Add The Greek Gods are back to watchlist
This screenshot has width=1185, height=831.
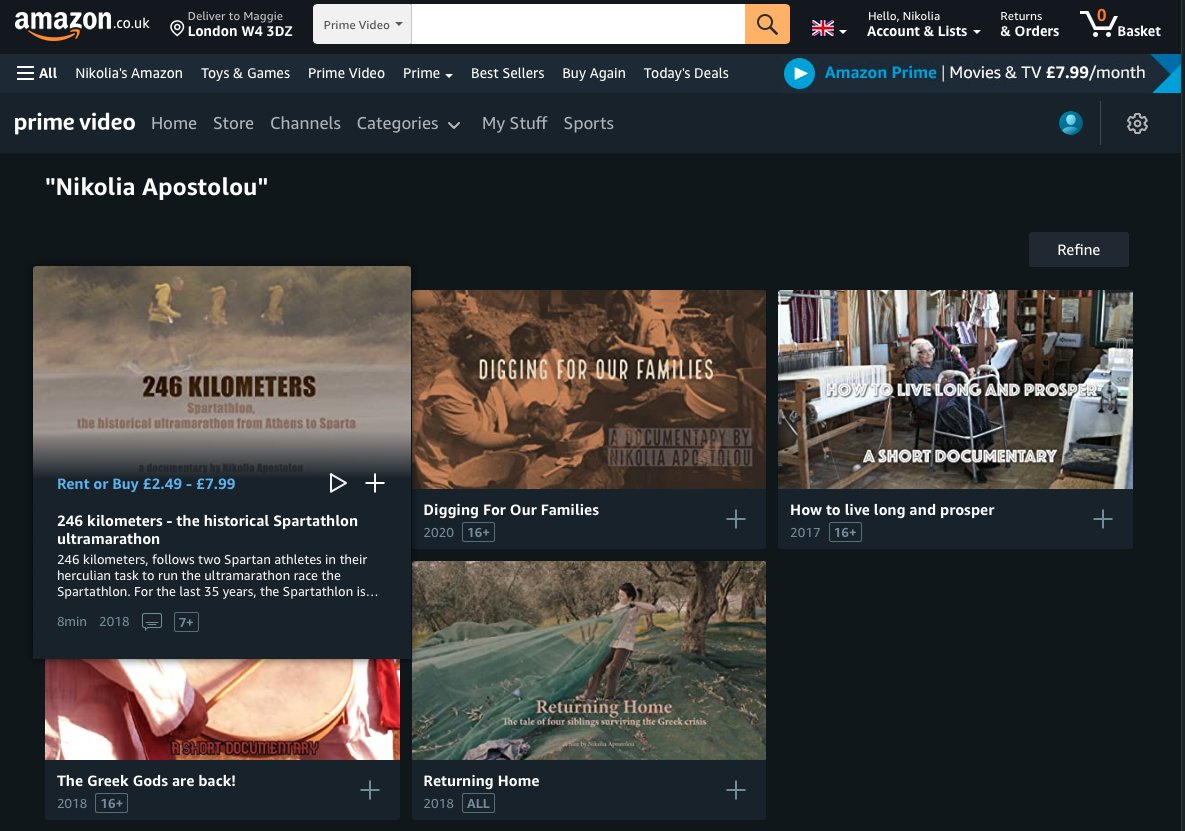point(370,790)
